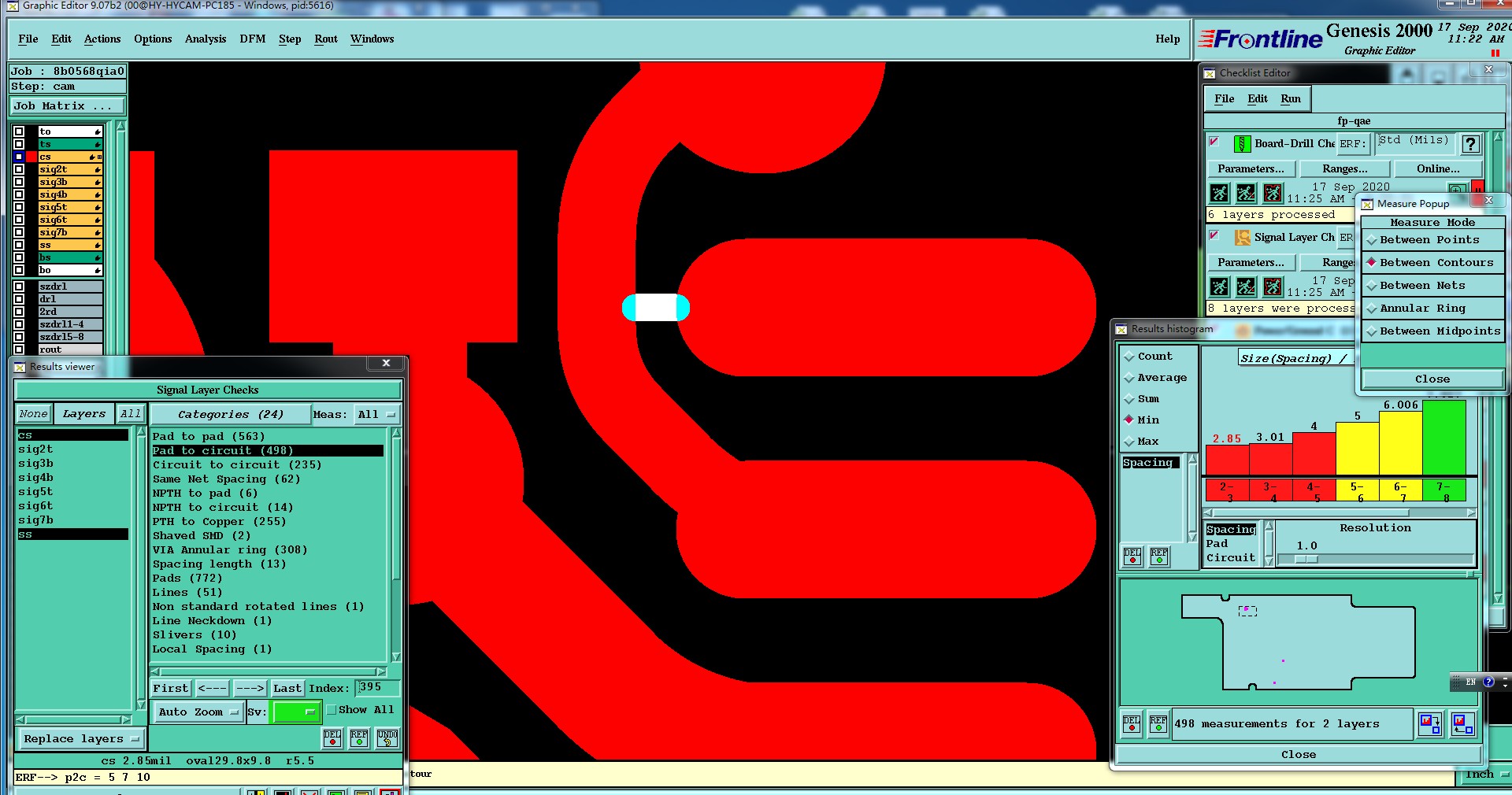Image resolution: width=1512 pixels, height=795 pixels.
Task: Open Replace layers dropdown
Action: click(80, 739)
